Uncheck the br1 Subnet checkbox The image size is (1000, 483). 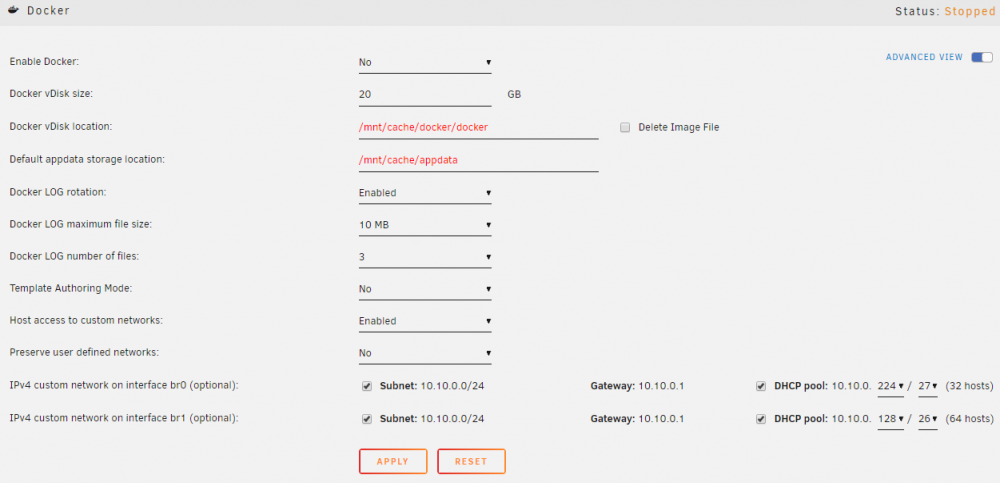click(367, 419)
